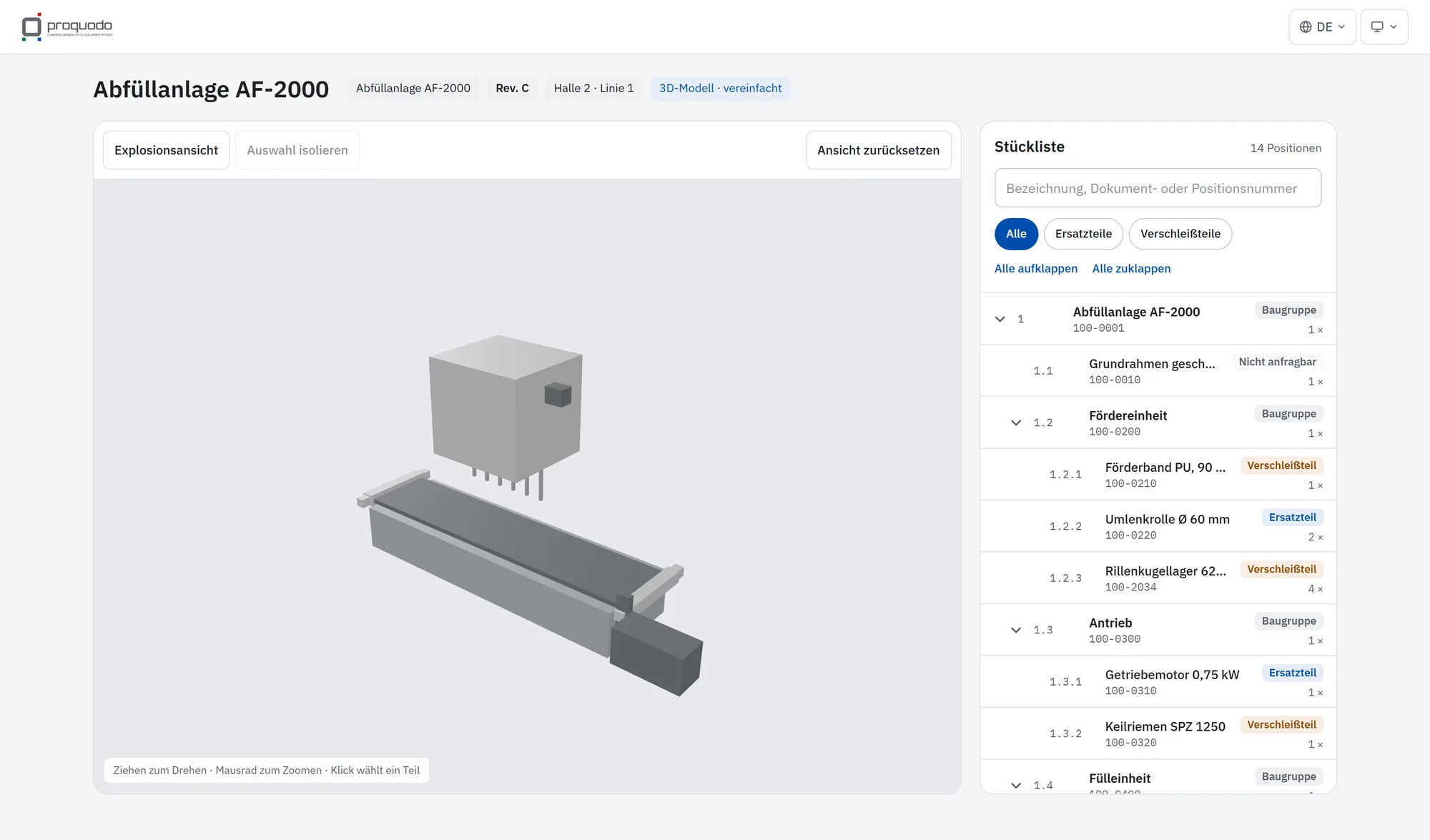1430x840 pixels.
Task: Focus the Stückliste search field
Action: pos(1158,188)
